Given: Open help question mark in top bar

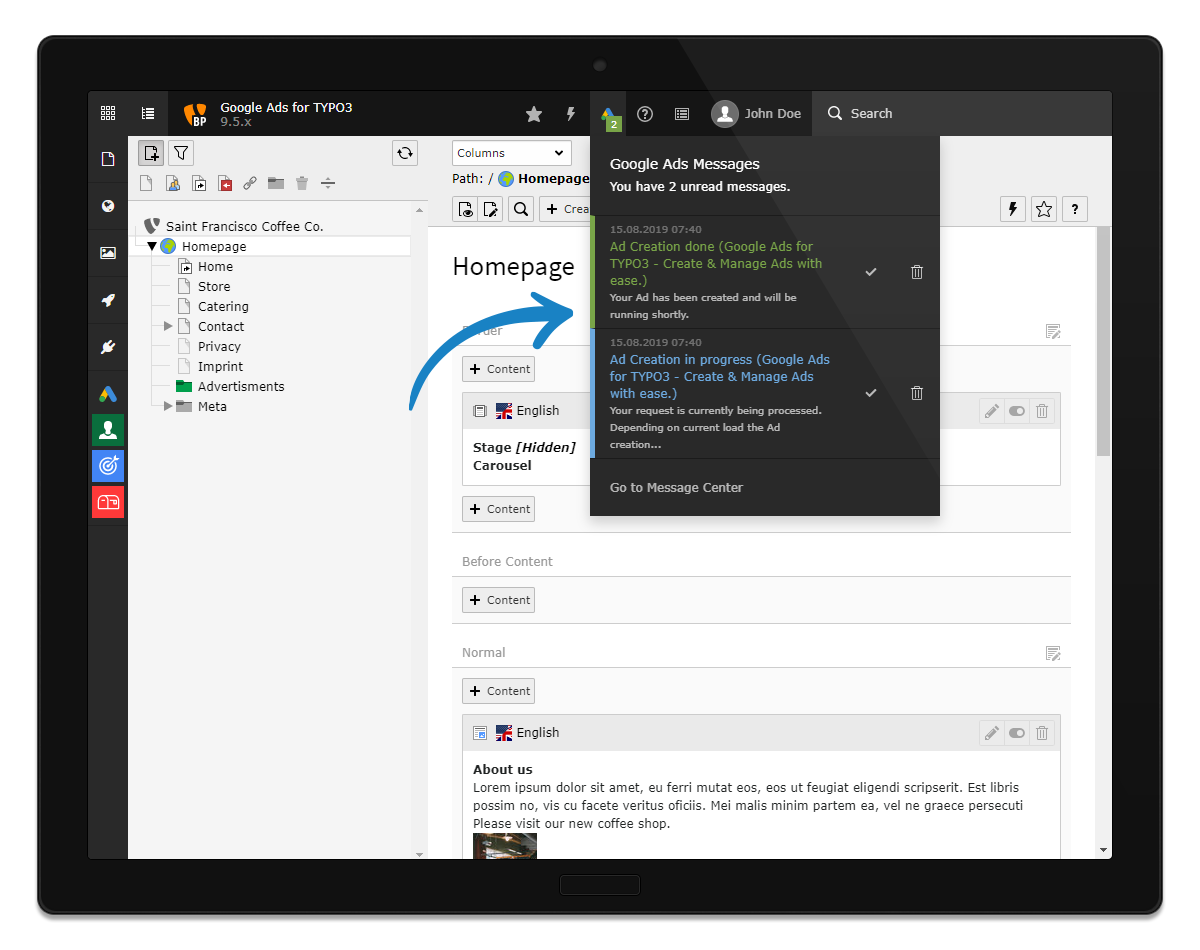Looking at the screenshot, I should tap(645, 114).
